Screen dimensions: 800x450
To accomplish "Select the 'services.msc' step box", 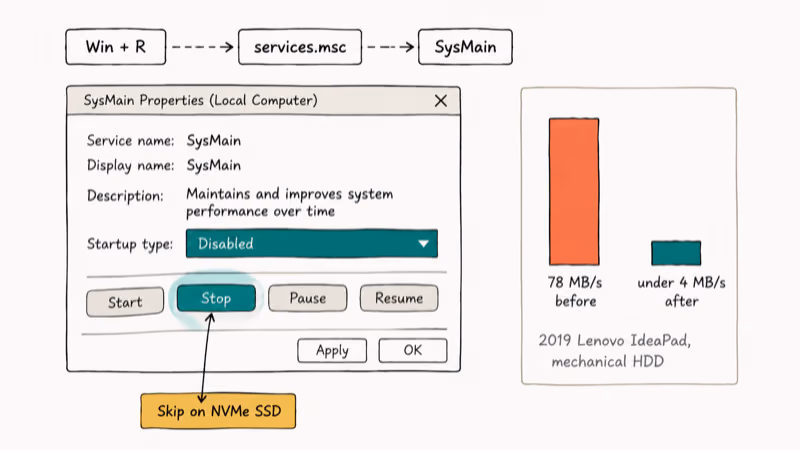I will 300,47.
